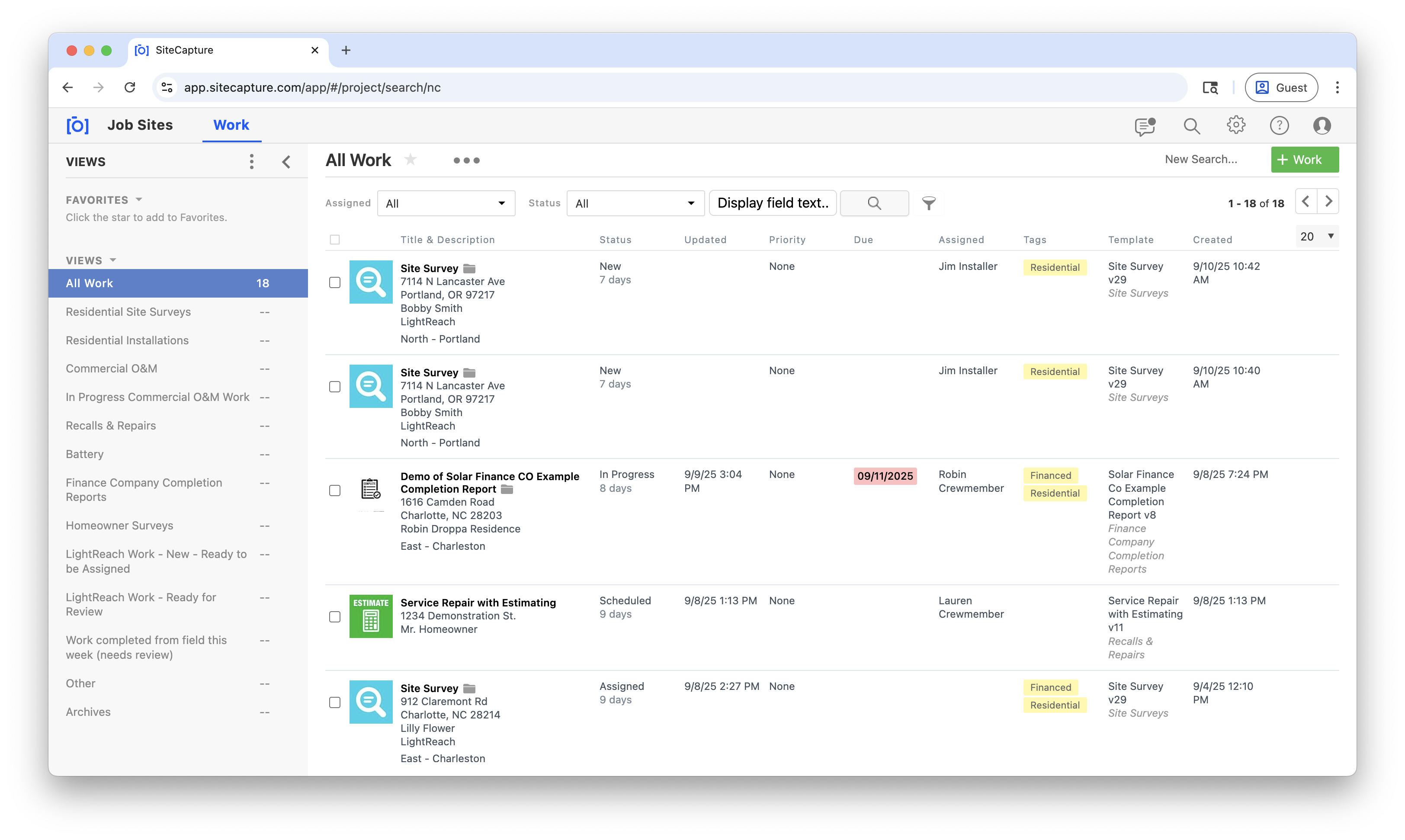The image size is (1405, 840).
Task: Change the rows per page dropdown showing 20
Action: pos(1317,236)
